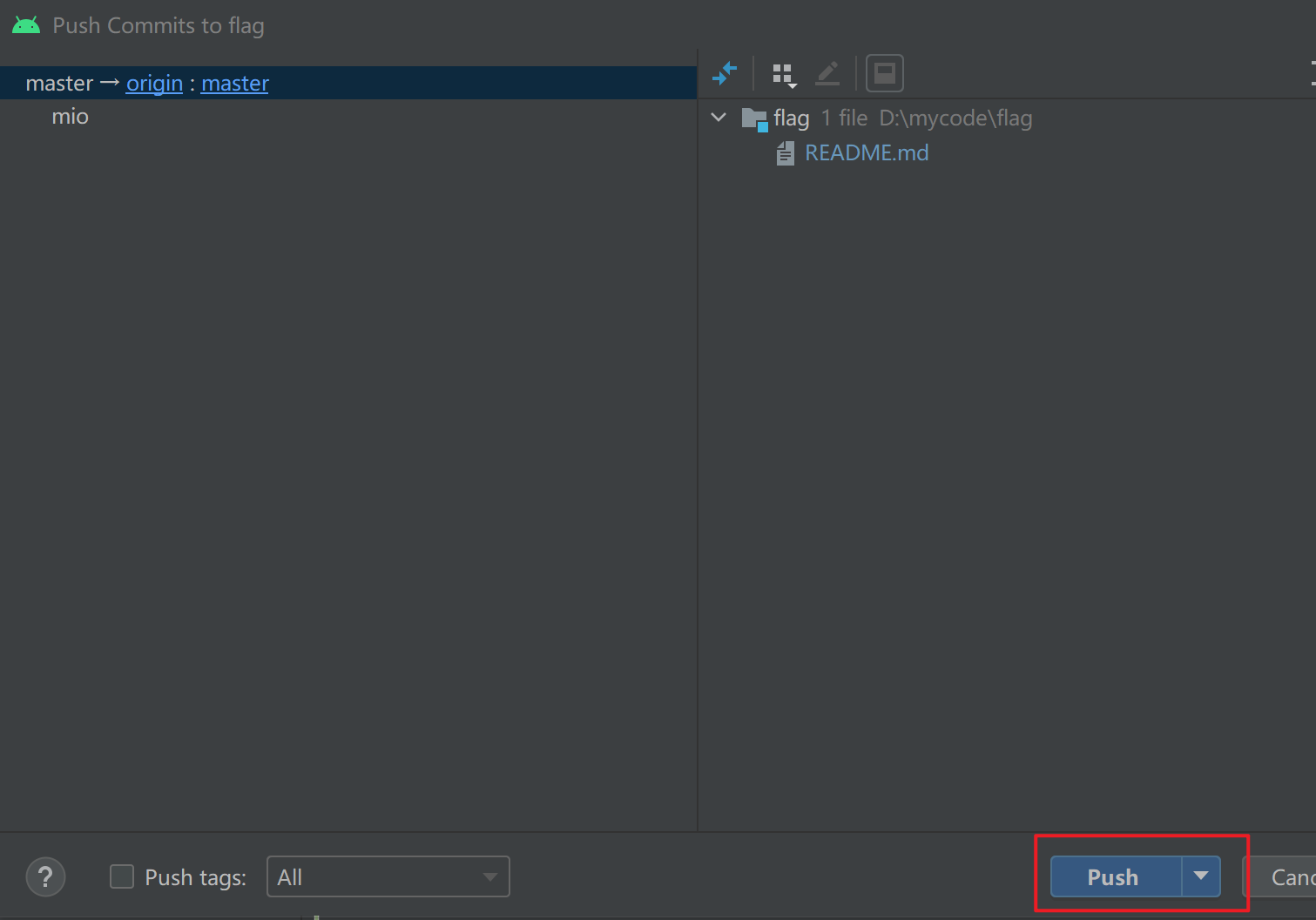Click the Edit Source pencil icon
Image resolution: width=1316 pixels, height=920 pixels.
[x=827, y=74]
